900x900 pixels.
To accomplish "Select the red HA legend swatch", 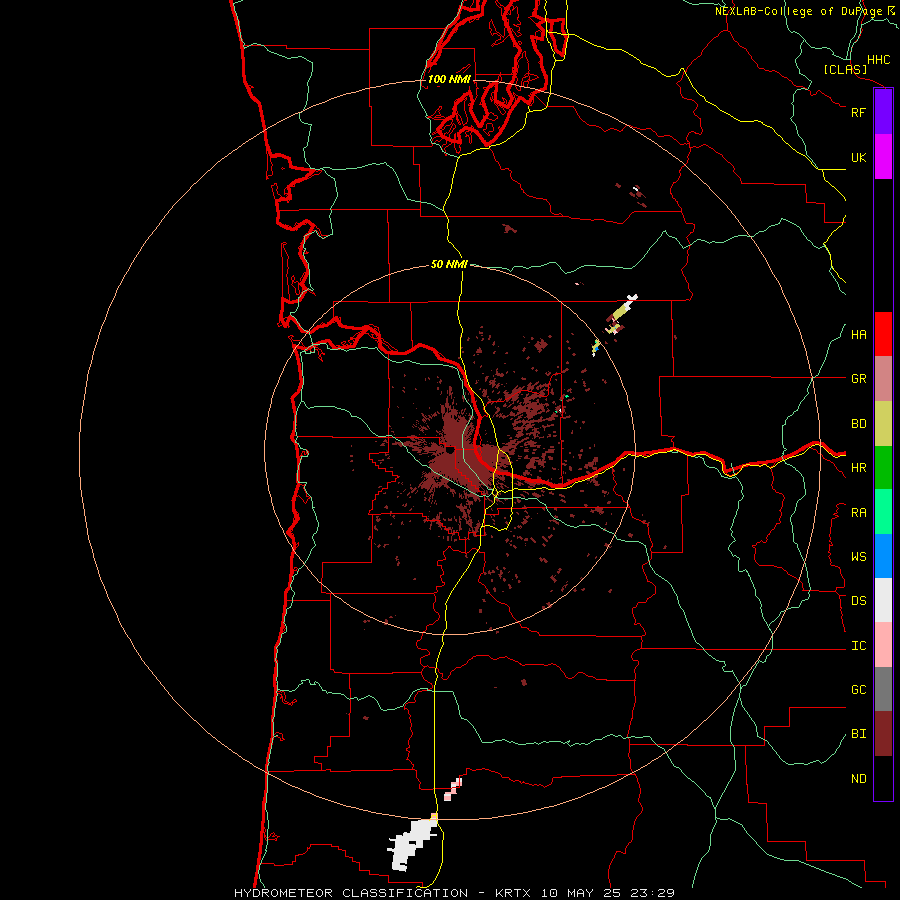I will click(x=883, y=334).
